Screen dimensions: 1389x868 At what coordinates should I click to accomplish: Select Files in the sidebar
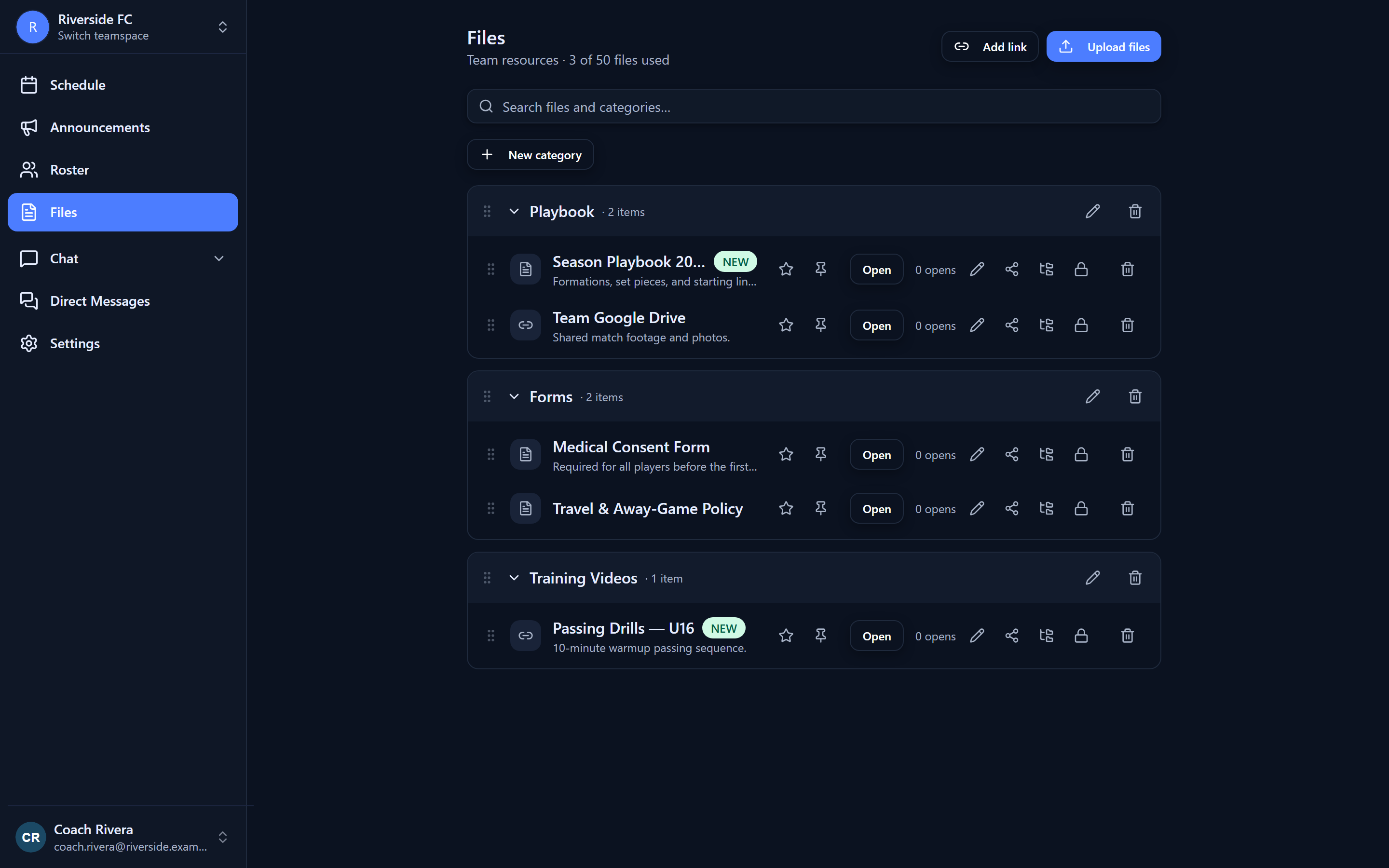(x=123, y=212)
